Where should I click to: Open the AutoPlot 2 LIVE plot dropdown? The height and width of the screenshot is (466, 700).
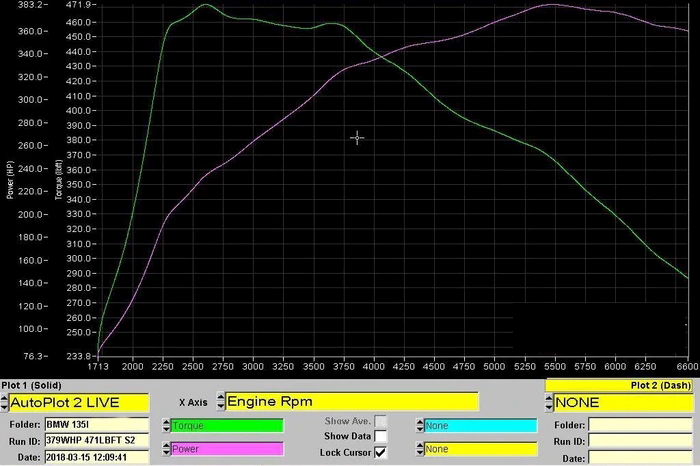pyautogui.click(x=78, y=402)
